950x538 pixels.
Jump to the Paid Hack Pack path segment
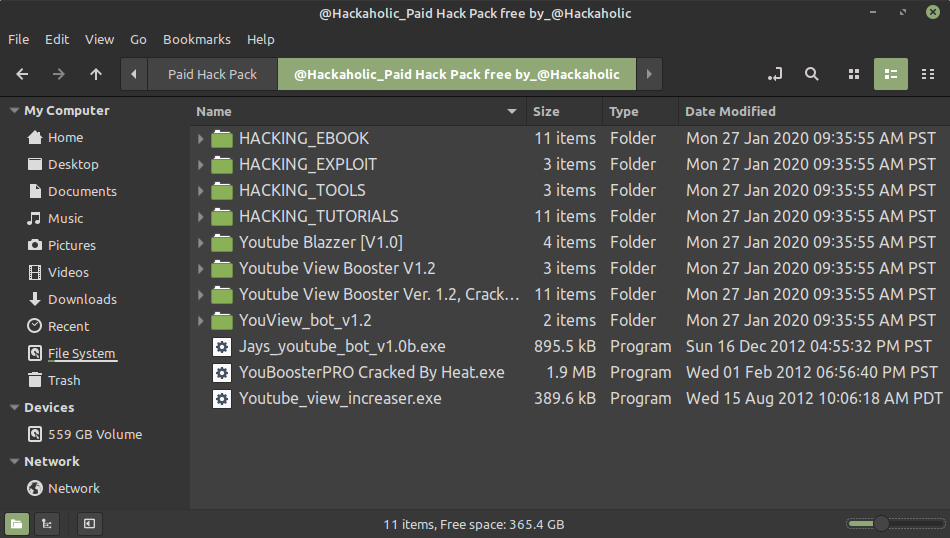coord(212,75)
